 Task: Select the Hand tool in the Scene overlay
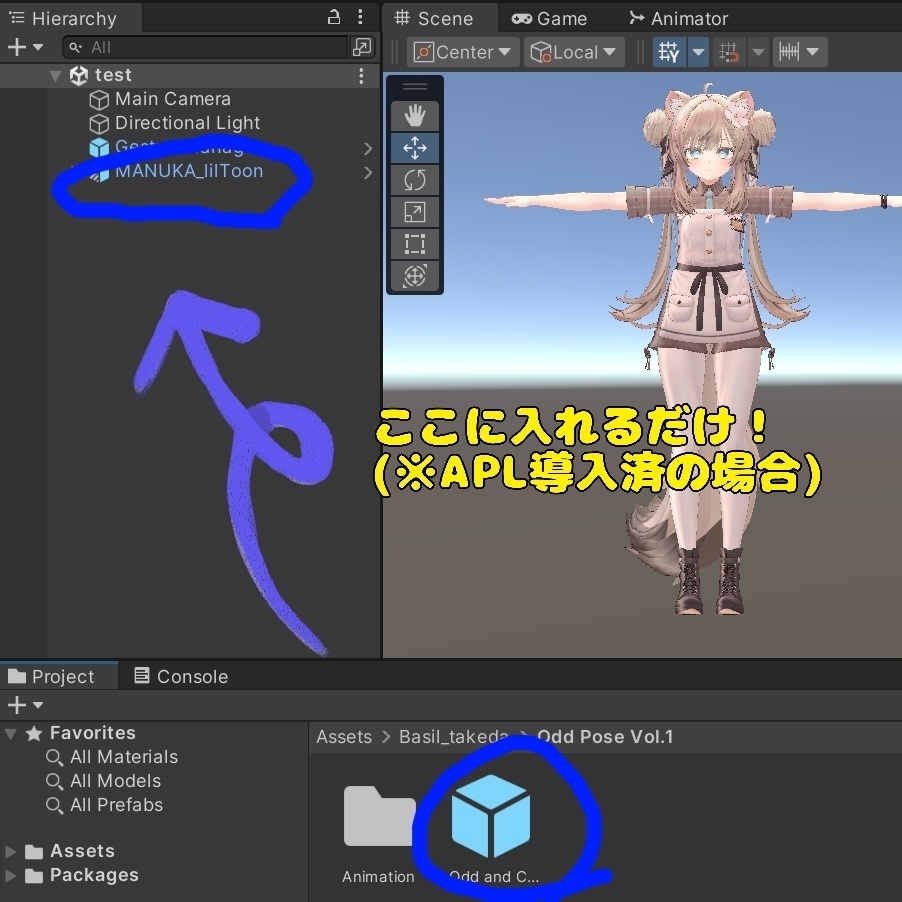pyautogui.click(x=414, y=115)
